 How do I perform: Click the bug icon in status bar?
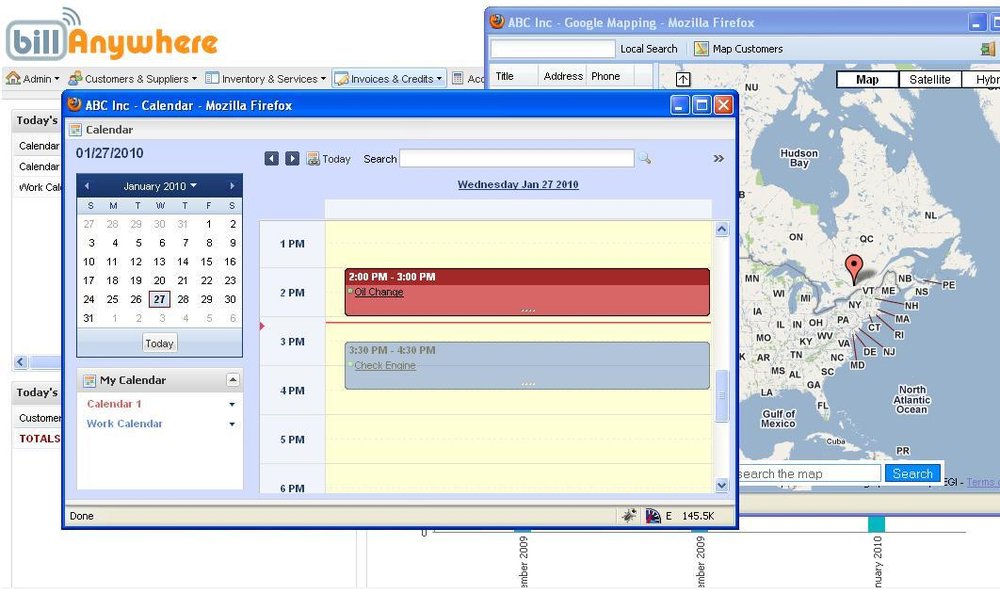629,515
